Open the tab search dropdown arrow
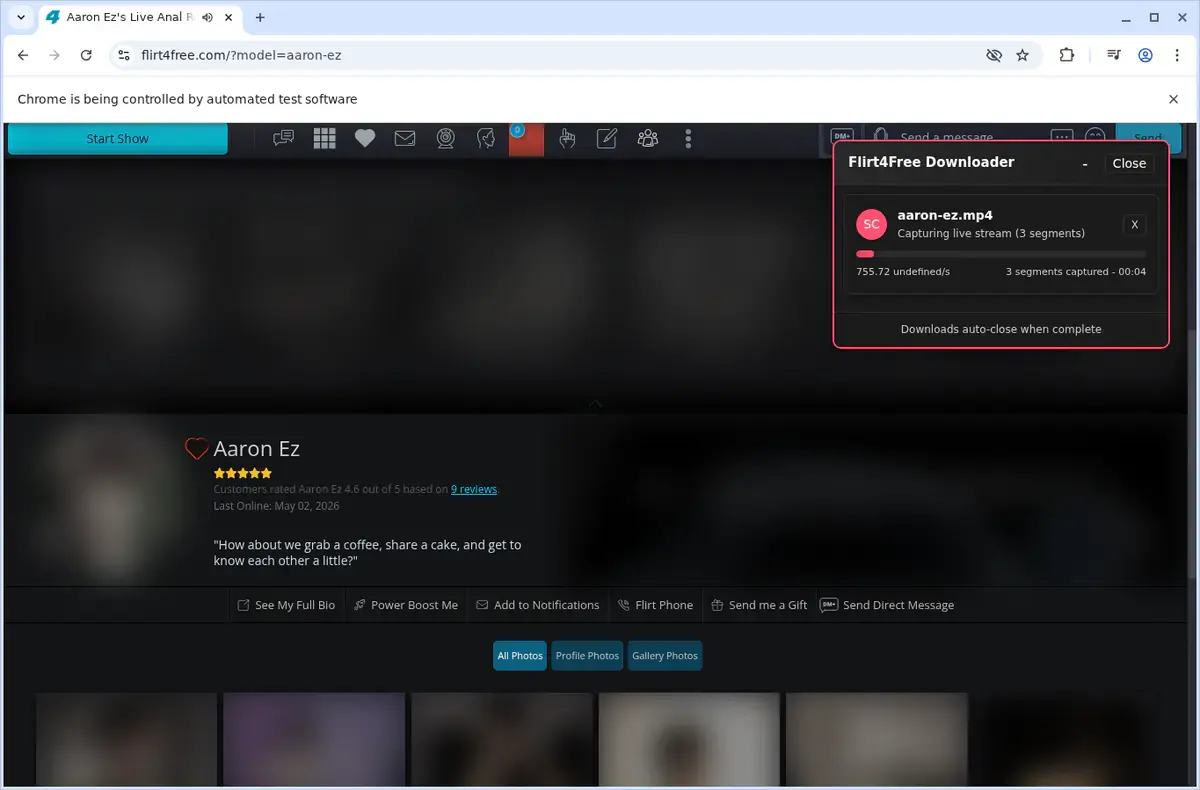This screenshot has height=790, width=1200. [x=20, y=17]
